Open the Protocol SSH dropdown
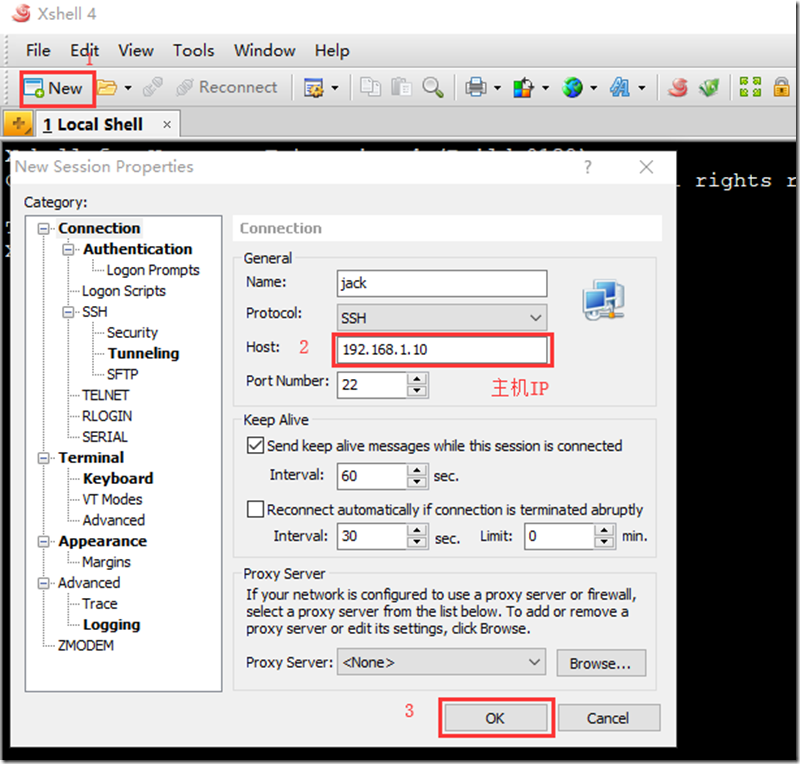Viewport: 800px width, 764px height. click(442, 317)
